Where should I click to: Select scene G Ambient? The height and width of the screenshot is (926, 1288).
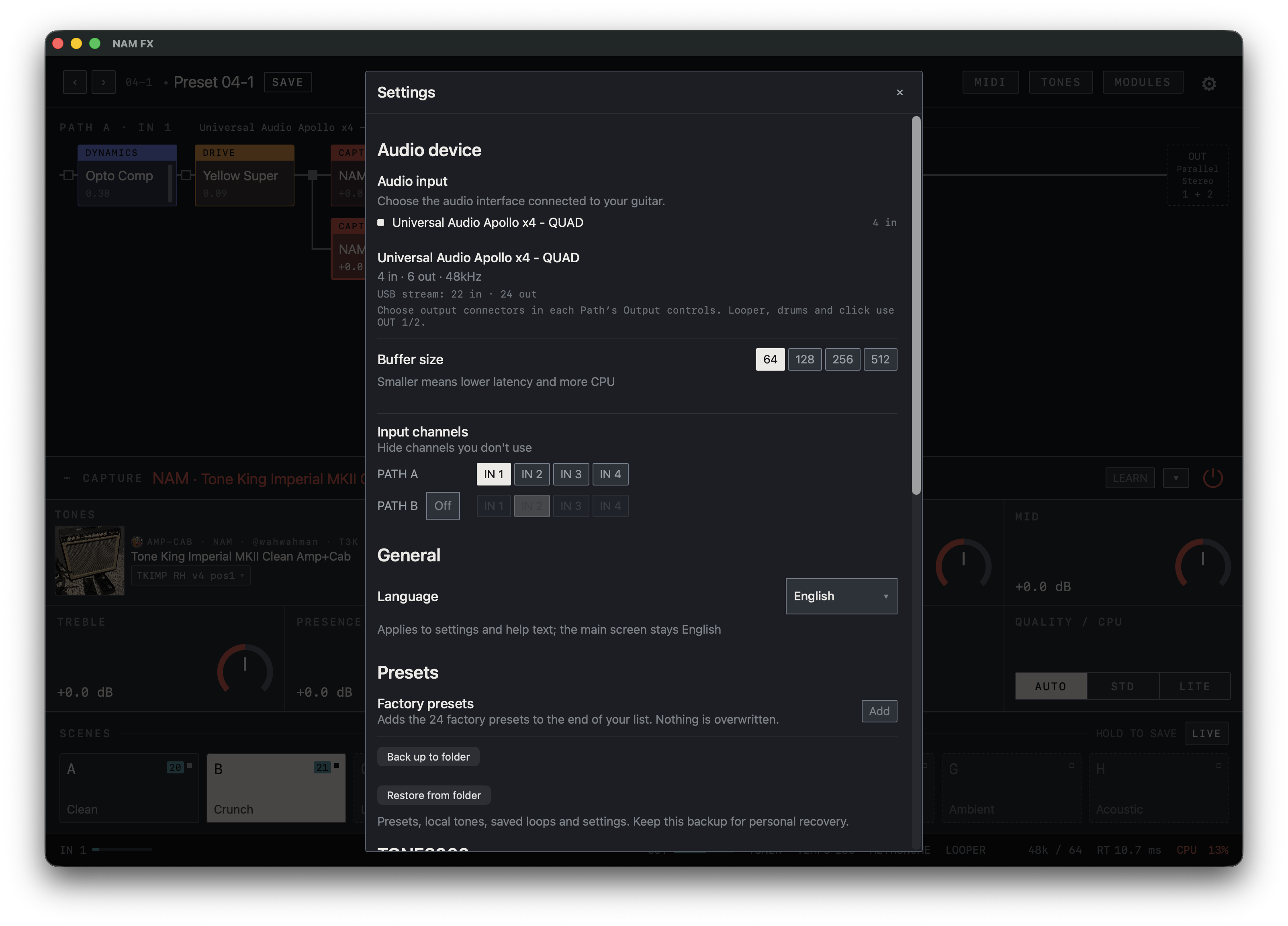pyautogui.click(x=1011, y=788)
